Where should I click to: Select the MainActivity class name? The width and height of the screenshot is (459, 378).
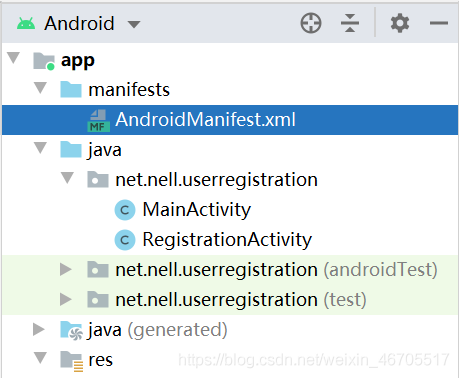point(197,210)
